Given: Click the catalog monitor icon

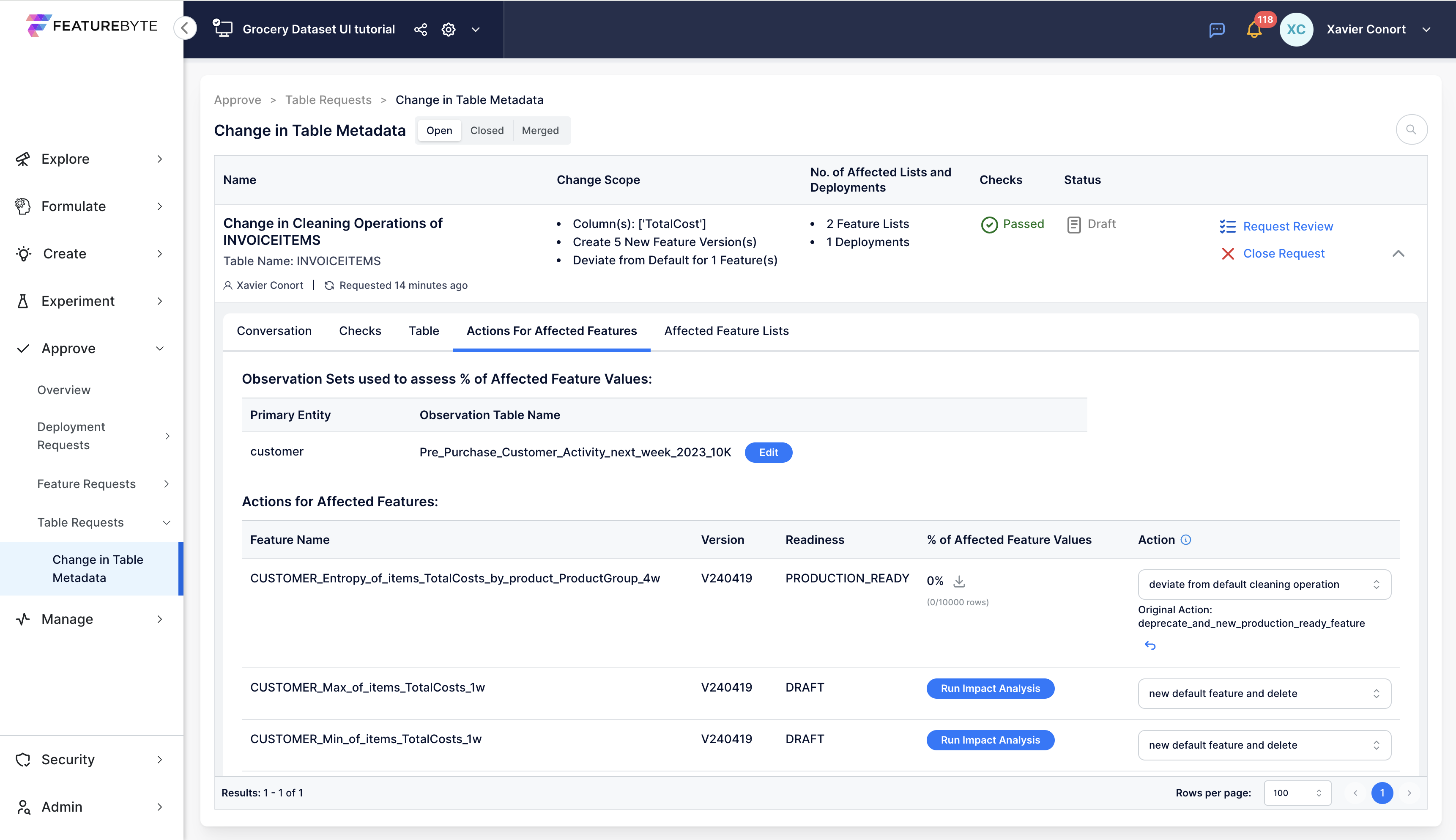Looking at the screenshot, I should point(222,28).
